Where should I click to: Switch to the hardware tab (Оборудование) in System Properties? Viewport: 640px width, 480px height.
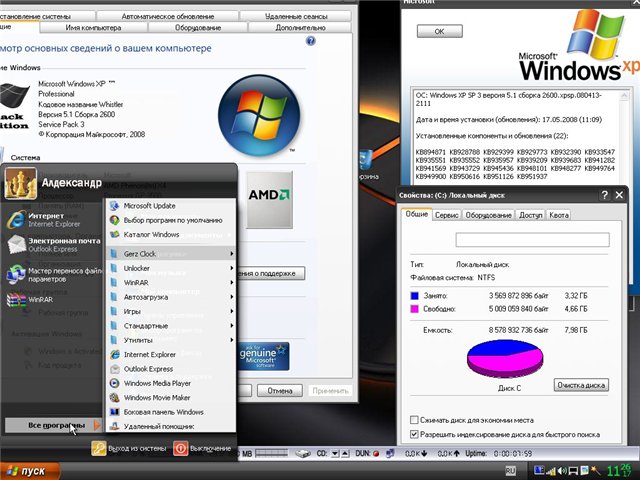198,28
